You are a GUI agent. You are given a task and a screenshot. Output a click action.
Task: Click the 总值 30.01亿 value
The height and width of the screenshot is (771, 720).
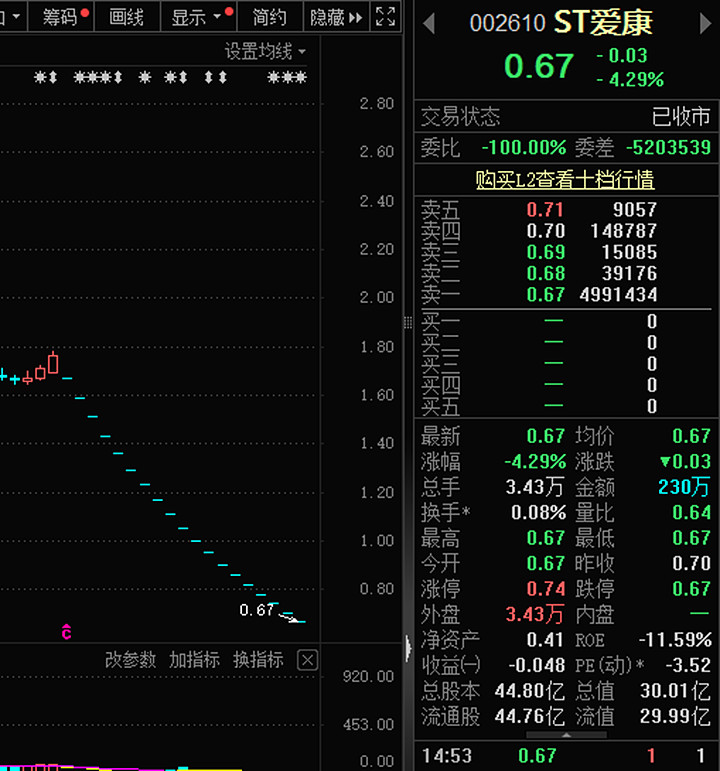pos(675,691)
